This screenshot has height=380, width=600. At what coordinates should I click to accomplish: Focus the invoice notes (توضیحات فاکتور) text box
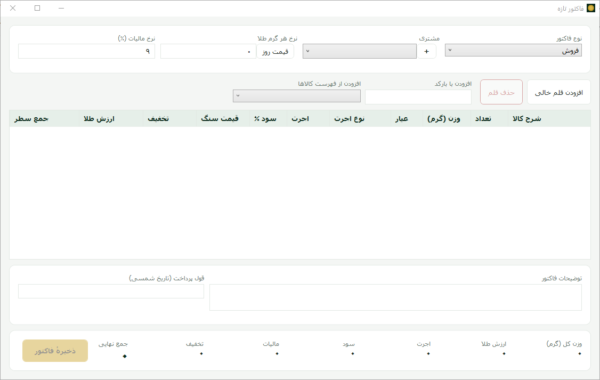click(x=395, y=297)
